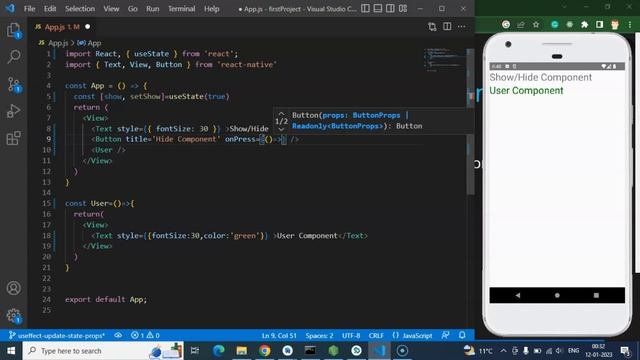This screenshot has width=640, height=360.
Task: Click Synchronize Changes cloud icon
Action: [118, 336]
